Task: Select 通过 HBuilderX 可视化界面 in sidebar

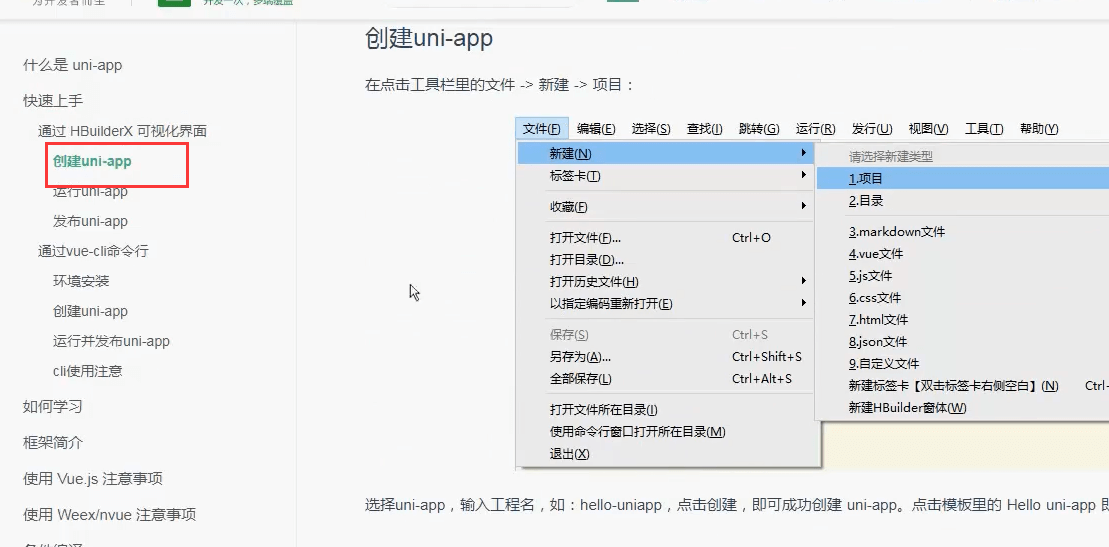Action: pyautogui.click(x=122, y=131)
